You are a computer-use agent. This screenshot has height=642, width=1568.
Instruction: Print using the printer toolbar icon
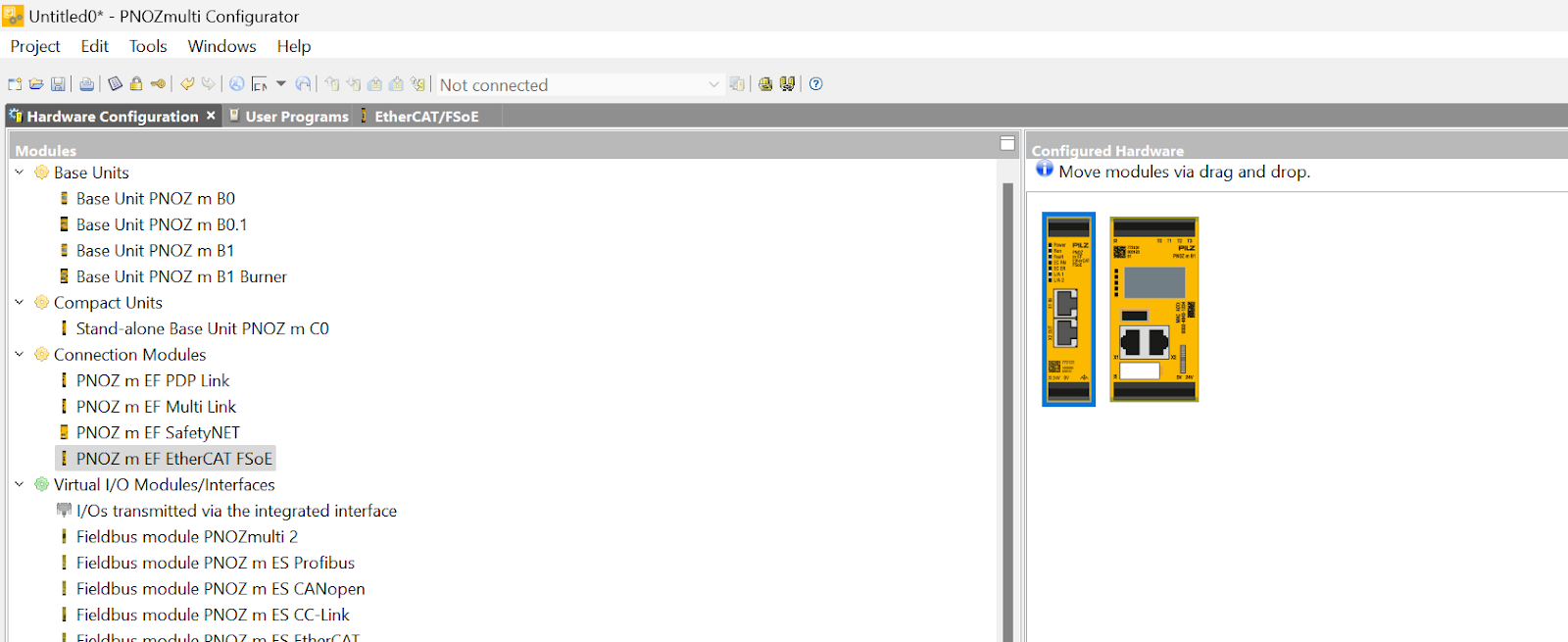(87, 84)
